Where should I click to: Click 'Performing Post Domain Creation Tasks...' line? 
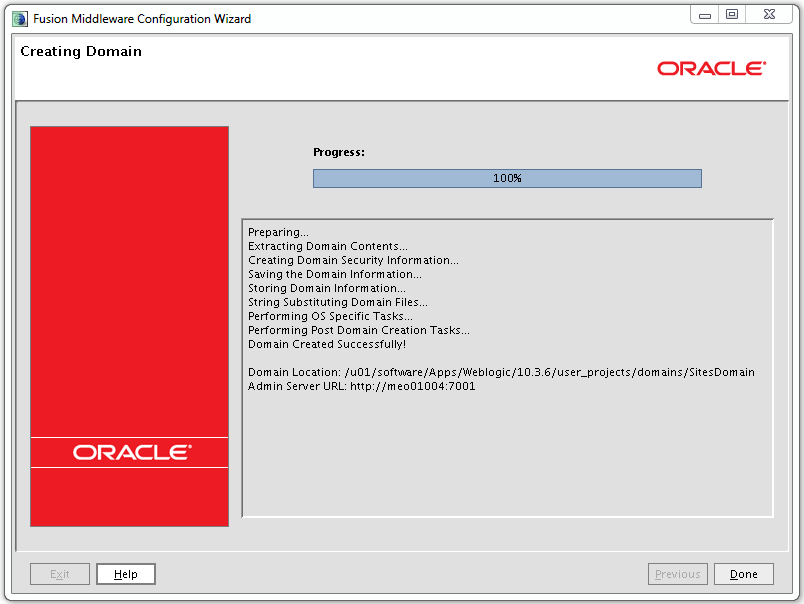[358, 330]
